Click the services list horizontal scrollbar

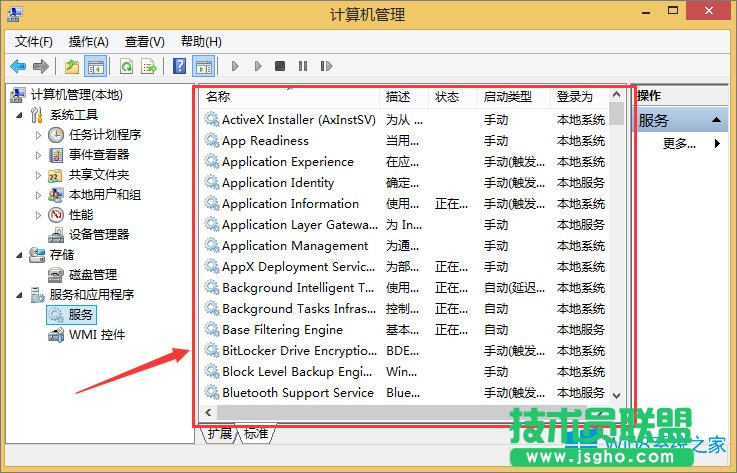[400, 412]
